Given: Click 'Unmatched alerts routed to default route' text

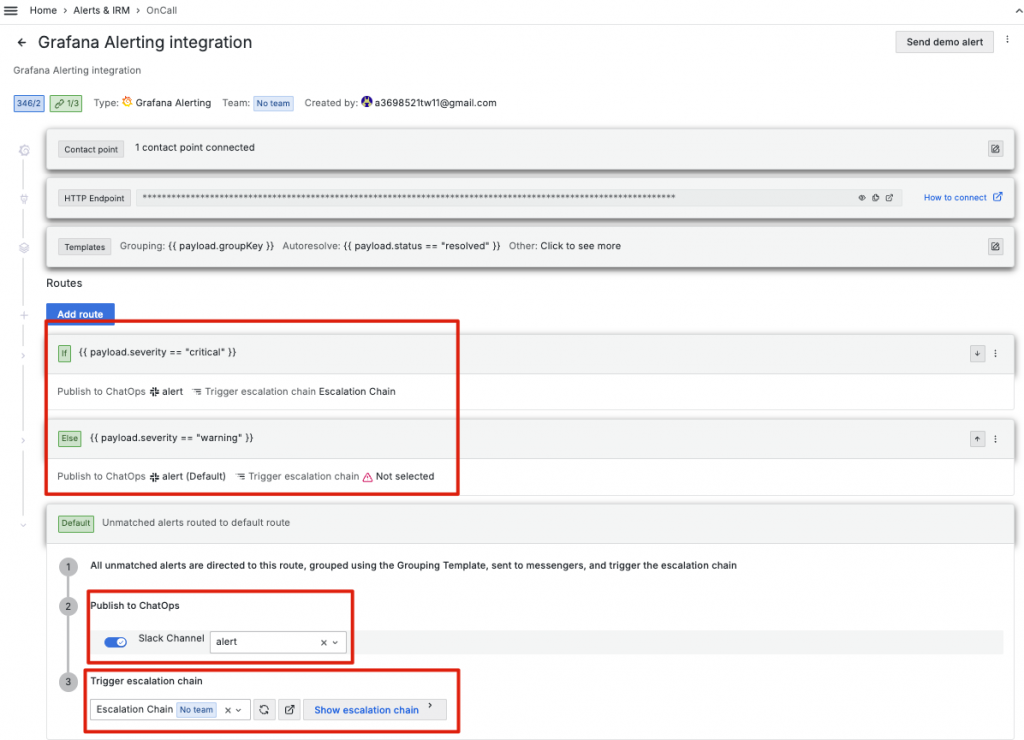Looking at the screenshot, I should [x=196, y=523].
